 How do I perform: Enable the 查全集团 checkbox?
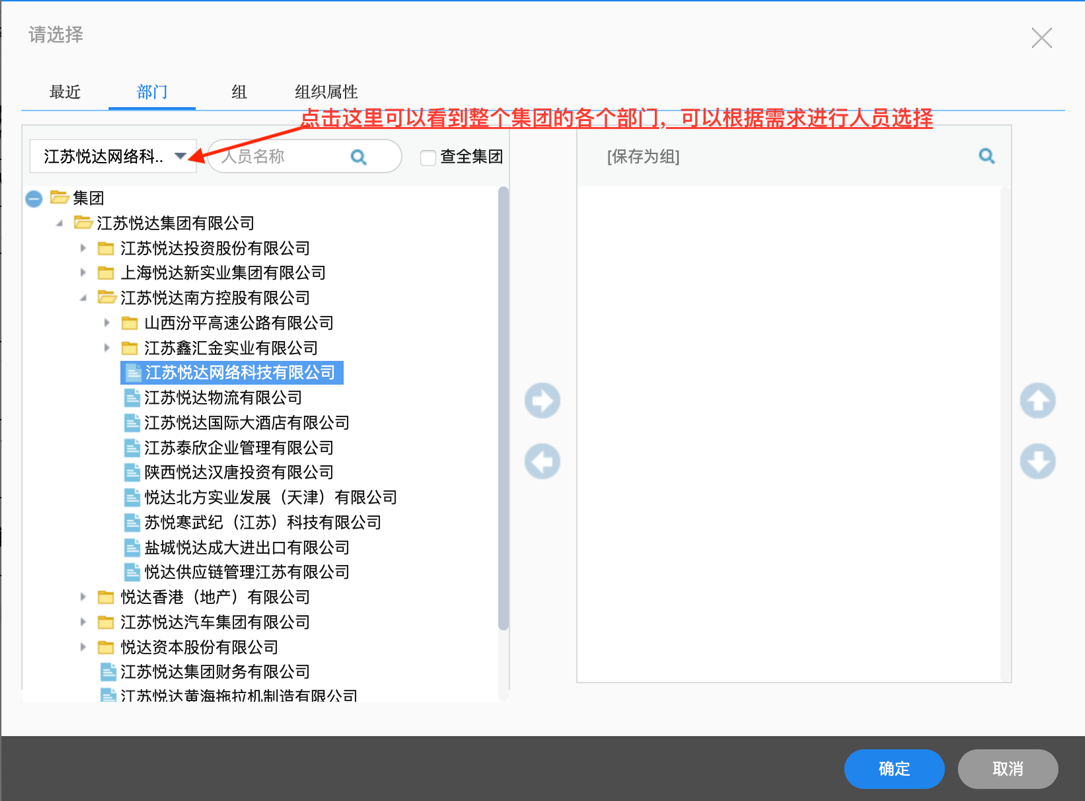(x=428, y=157)
